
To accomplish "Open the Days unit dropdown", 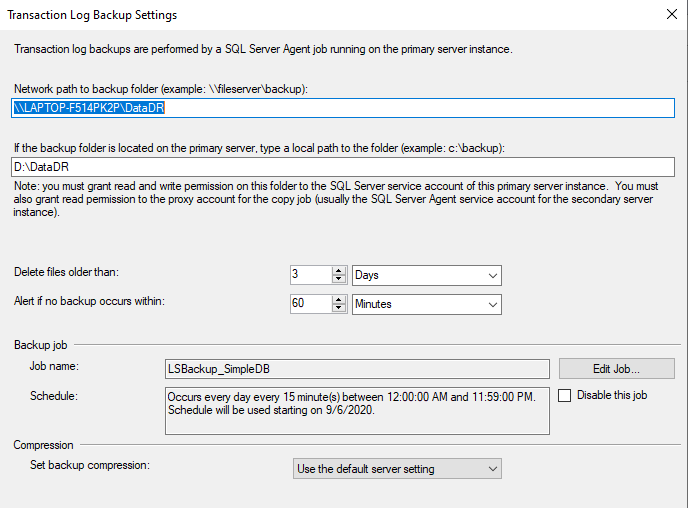I will (x=427, y=275).
